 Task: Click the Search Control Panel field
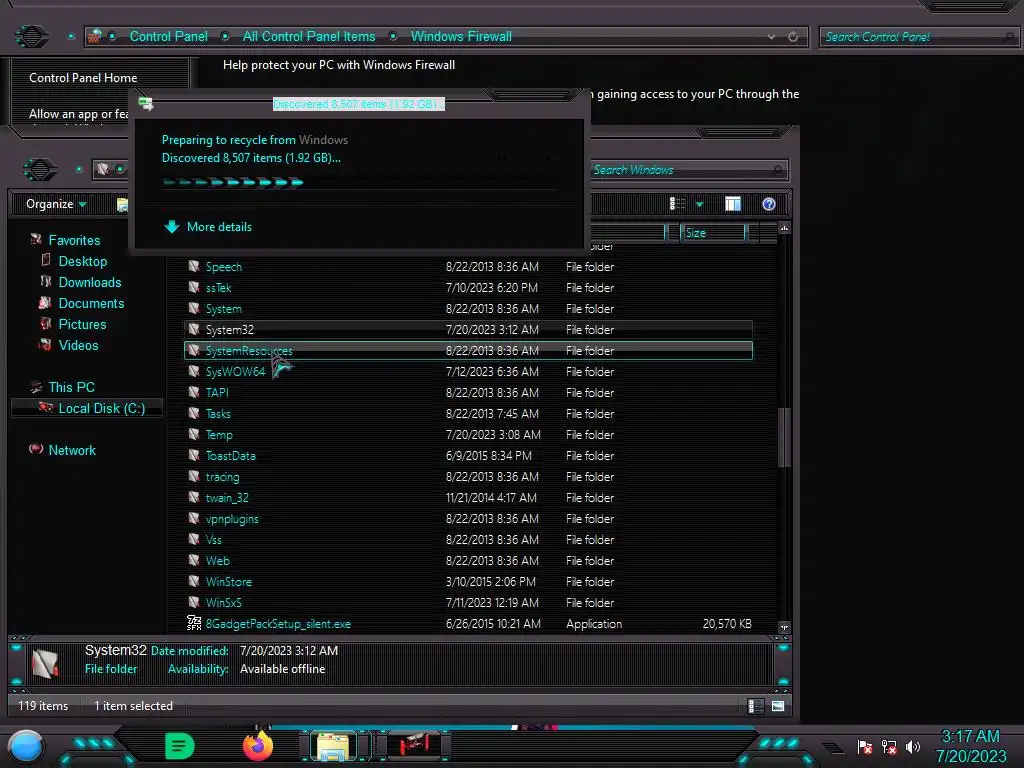pyautogui.click(x=918, y=37)
